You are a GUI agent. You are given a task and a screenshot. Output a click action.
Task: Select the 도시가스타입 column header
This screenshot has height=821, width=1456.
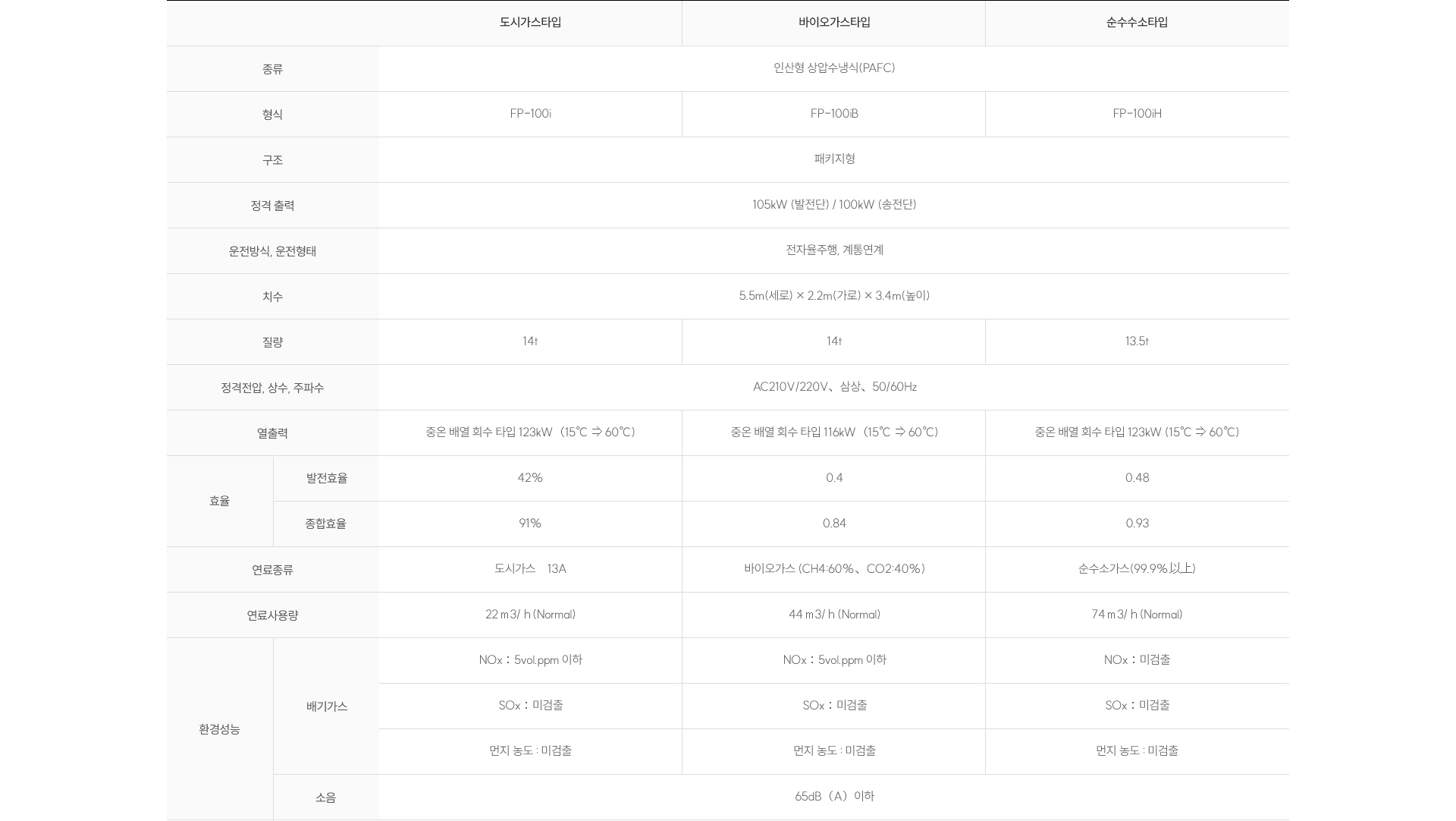[530, 23]
